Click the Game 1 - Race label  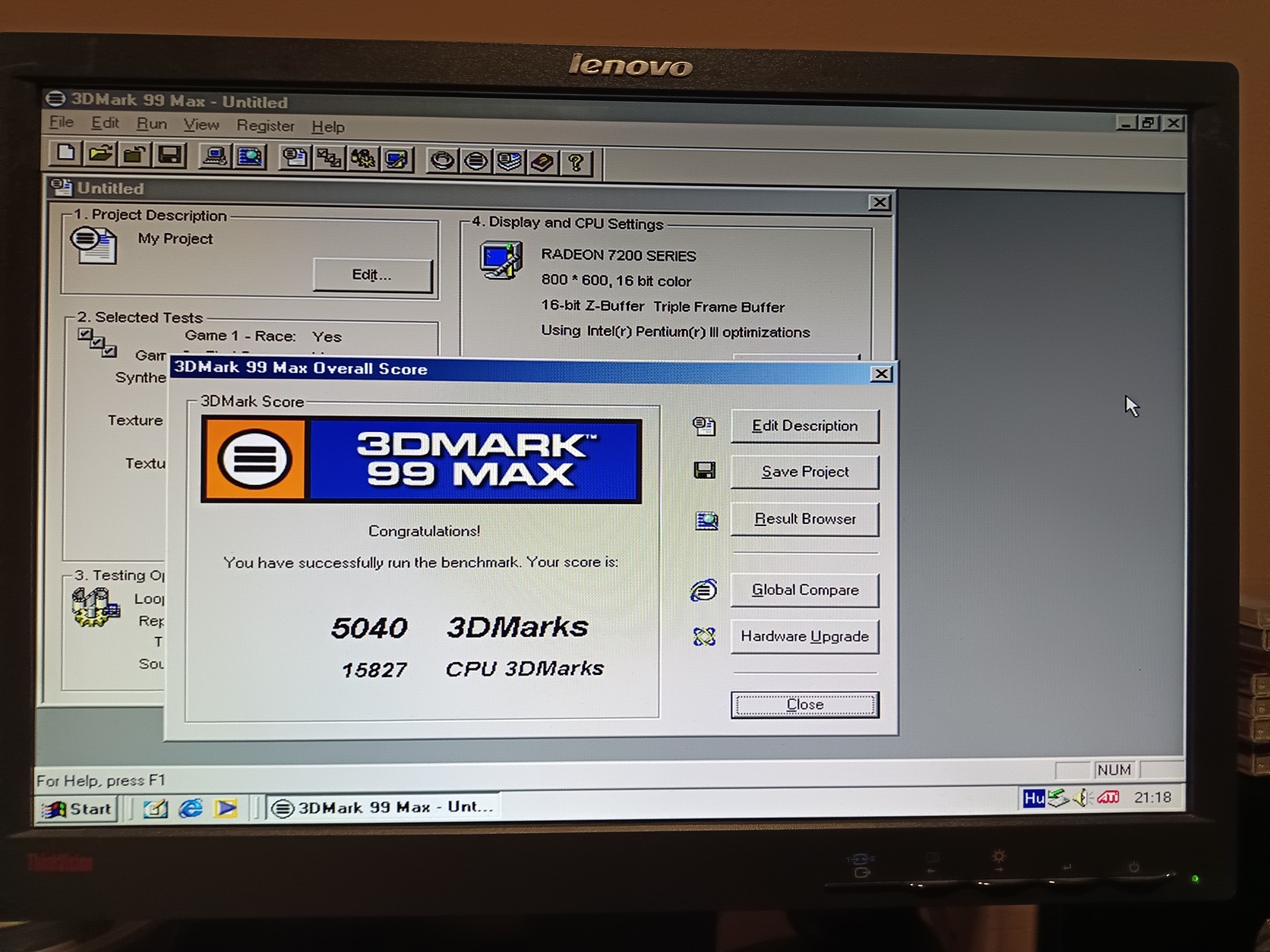(x=240, y=336)
